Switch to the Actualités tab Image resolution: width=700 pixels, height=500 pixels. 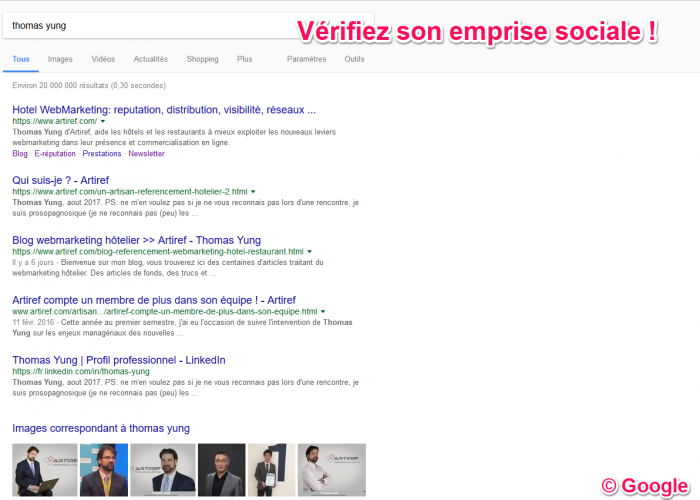[150, 59]
